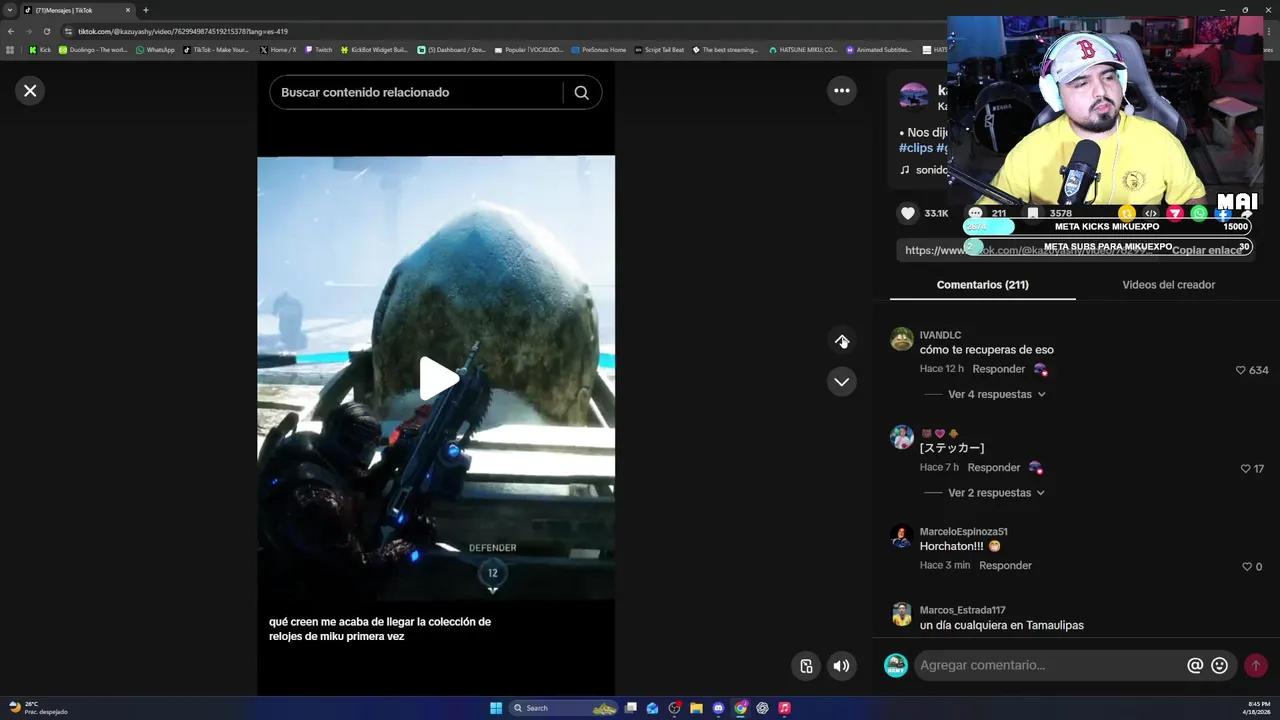This screenshot has height=720, width=1280.
Task: Go to the next video with the down arrow
Action: coord(842,382)
